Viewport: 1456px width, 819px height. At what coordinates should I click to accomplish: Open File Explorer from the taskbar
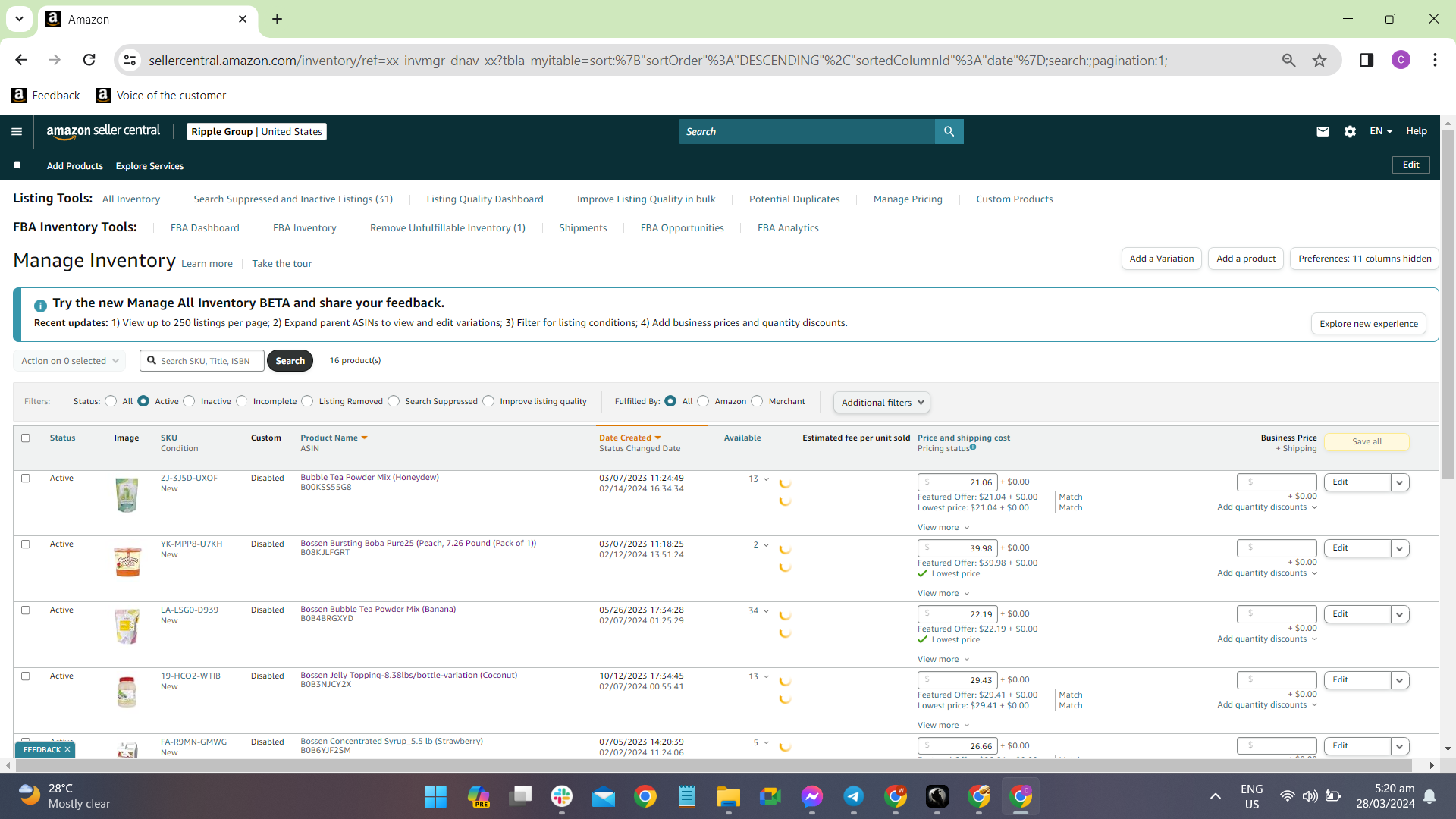(728, 796)
